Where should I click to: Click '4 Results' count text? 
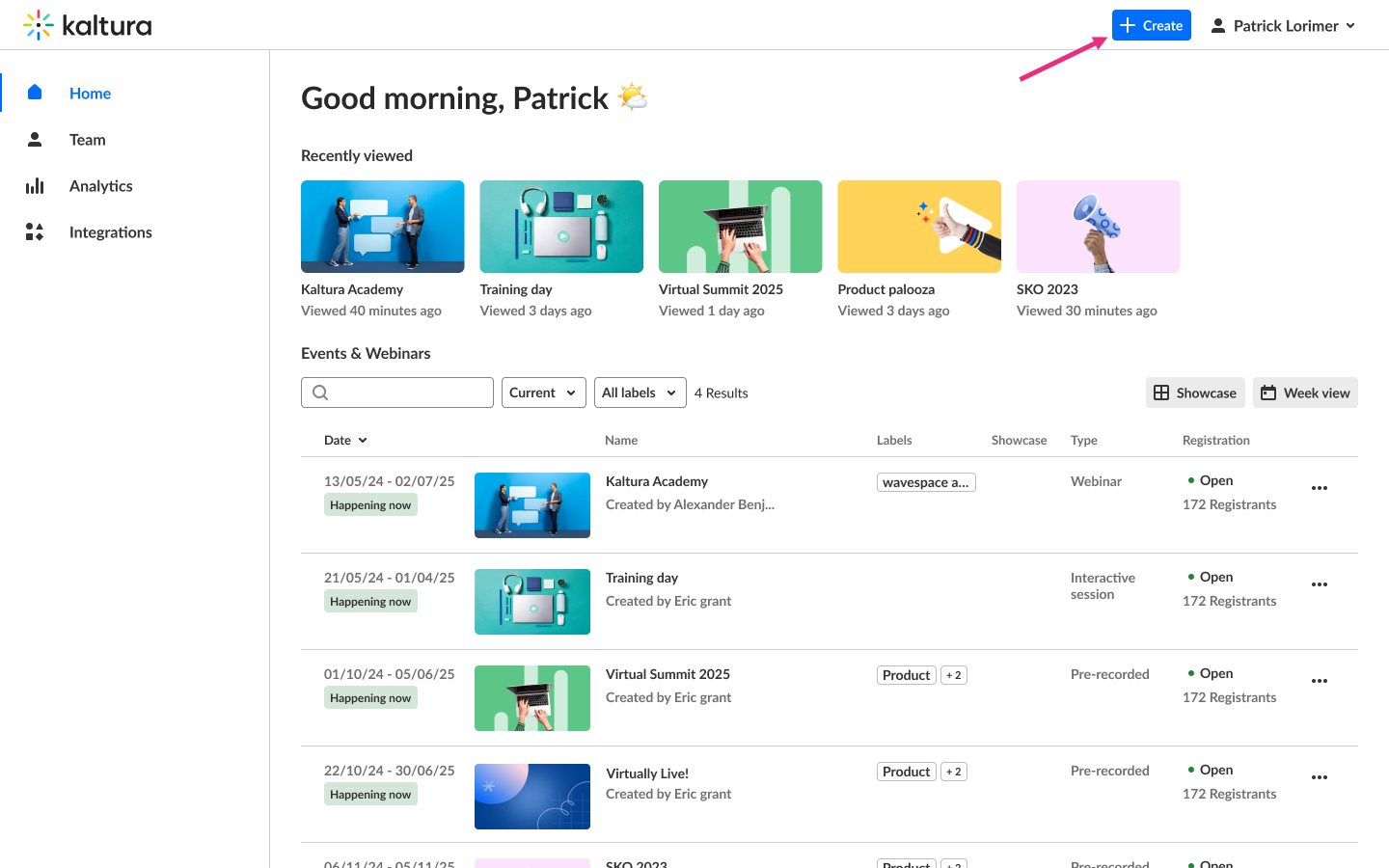pos(722,393)
